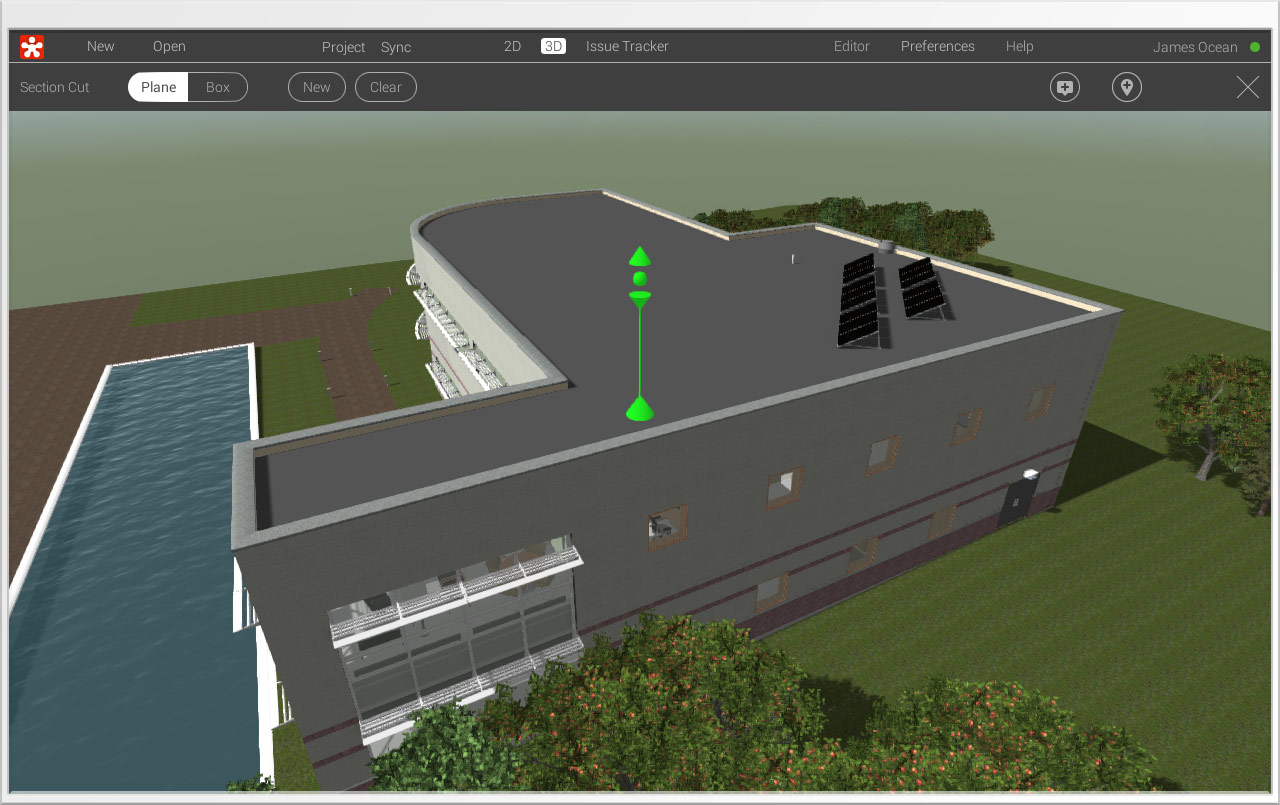
Task: Close the Section Cut toolbar
Action: 1247,87
